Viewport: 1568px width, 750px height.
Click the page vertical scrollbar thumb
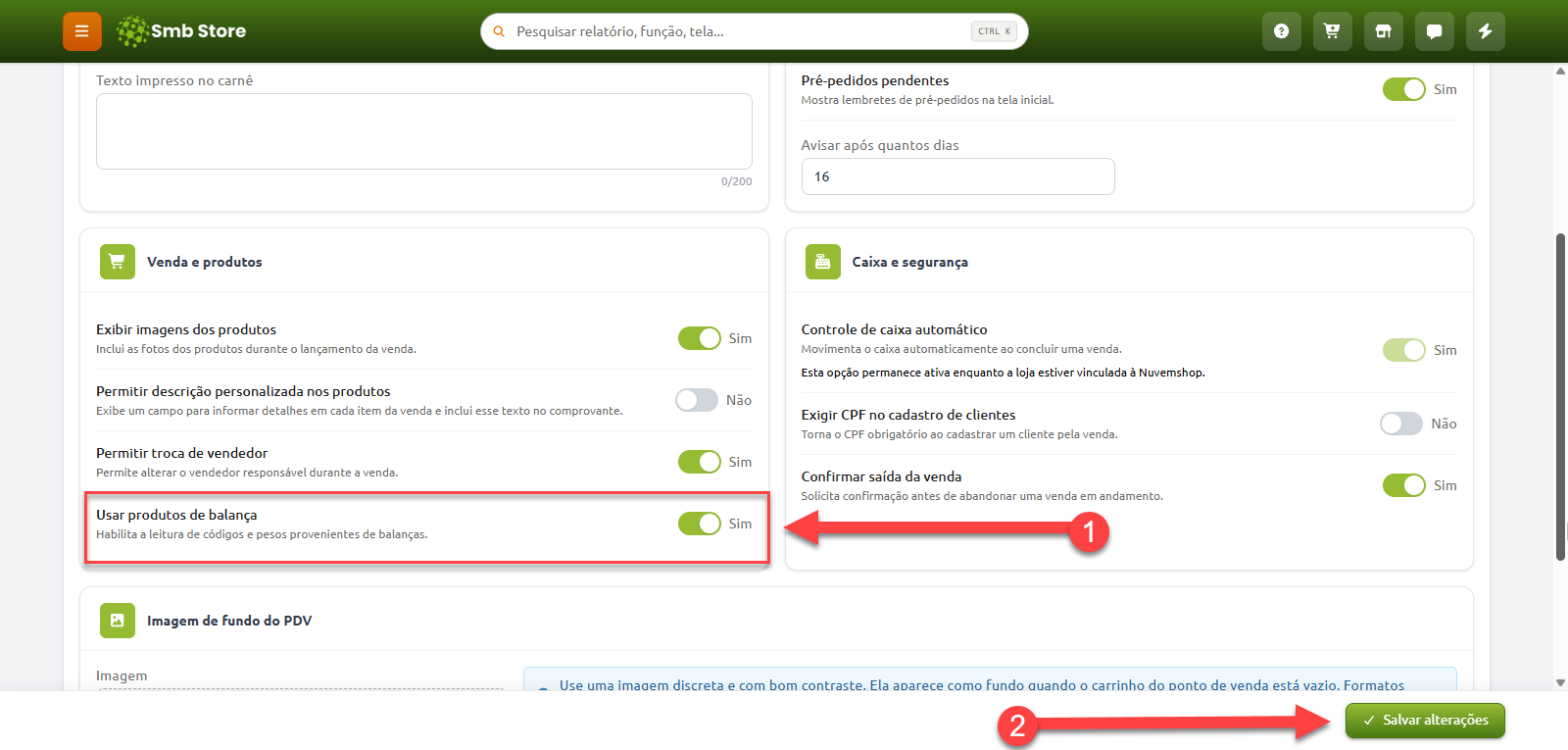[x=1560, y=397]
